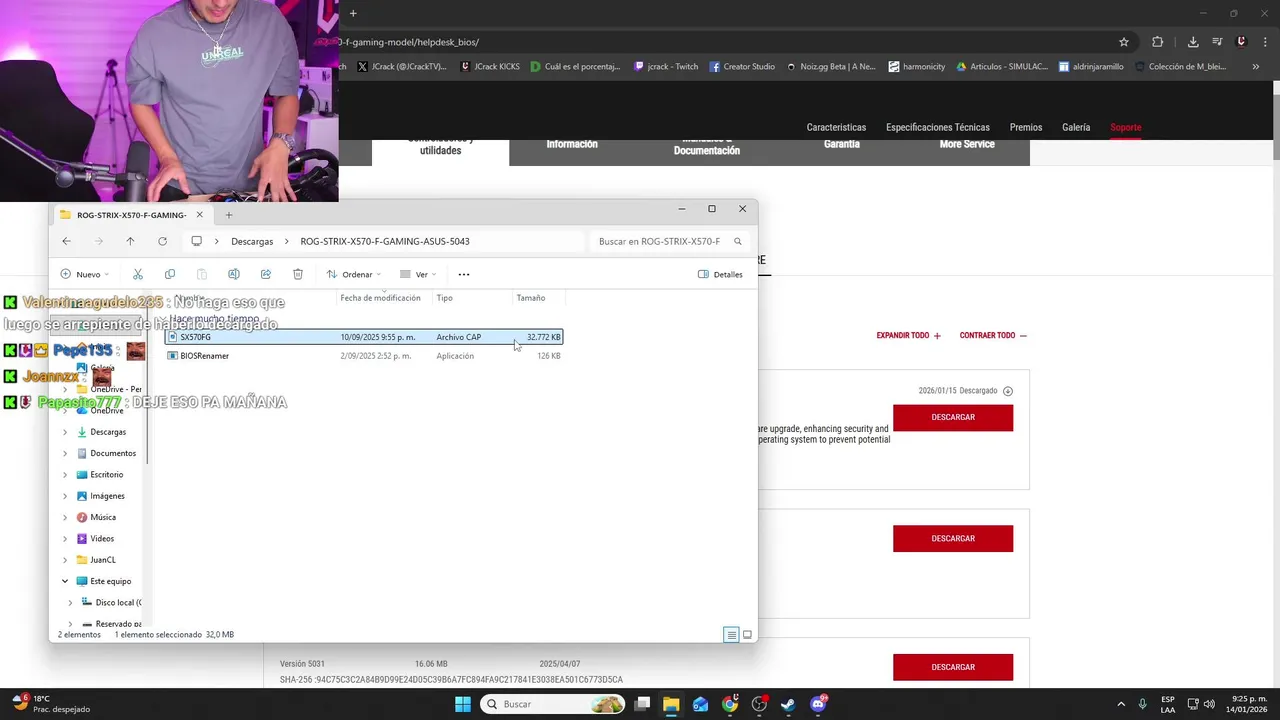Click the search magnifier in Explorer
The width and height of the screenshot is (1280, 720).
pyautogui.click(x=738, y=241)
